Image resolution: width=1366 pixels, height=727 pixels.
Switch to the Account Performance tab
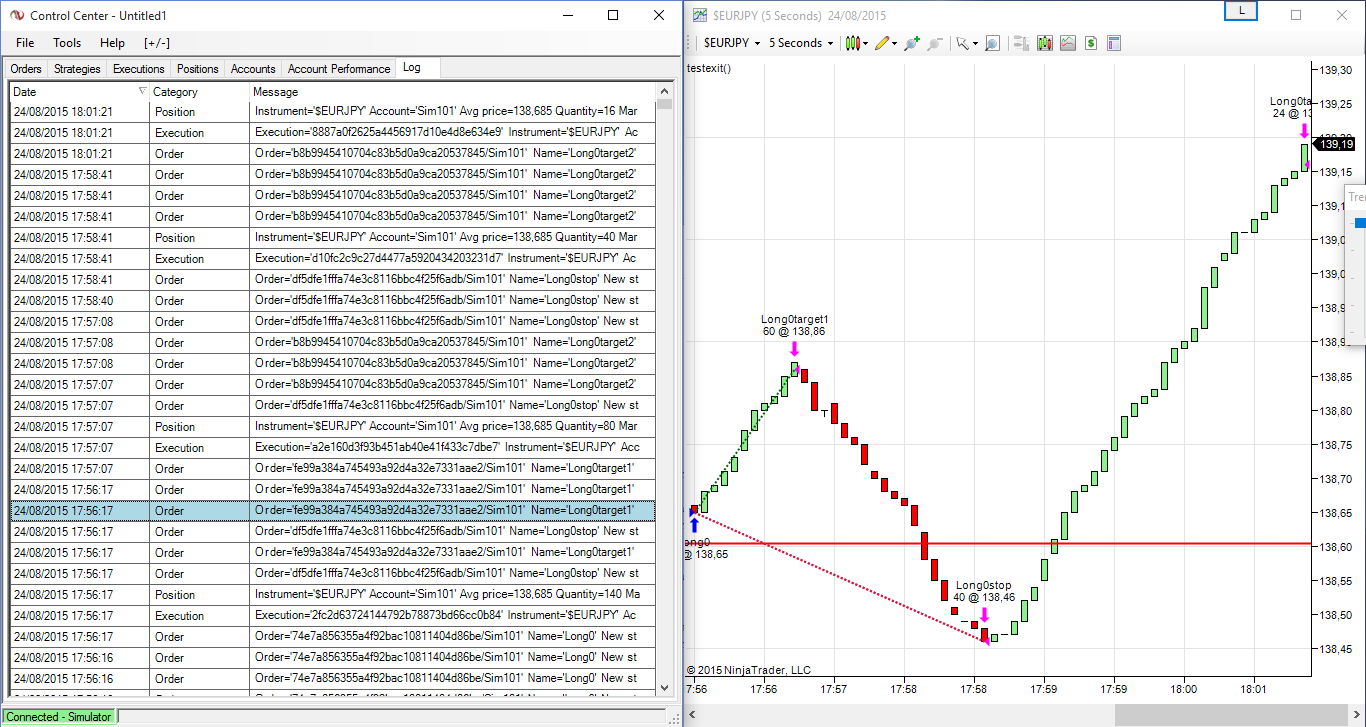pyautogui.click(x=339, y=69)
